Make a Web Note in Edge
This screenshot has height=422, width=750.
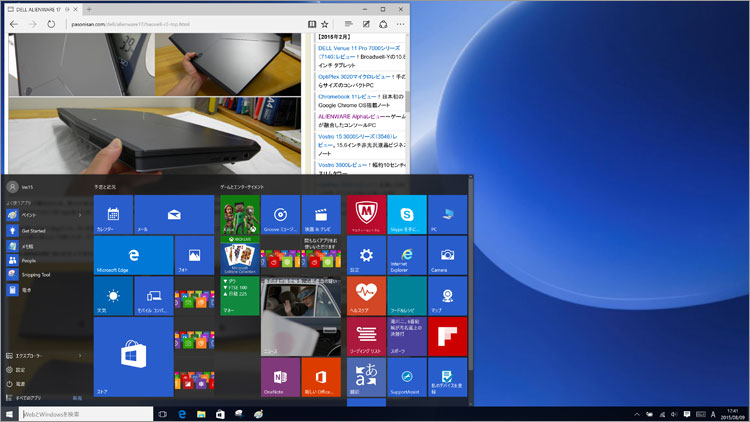pyautogui.click(x=366, y=24)
